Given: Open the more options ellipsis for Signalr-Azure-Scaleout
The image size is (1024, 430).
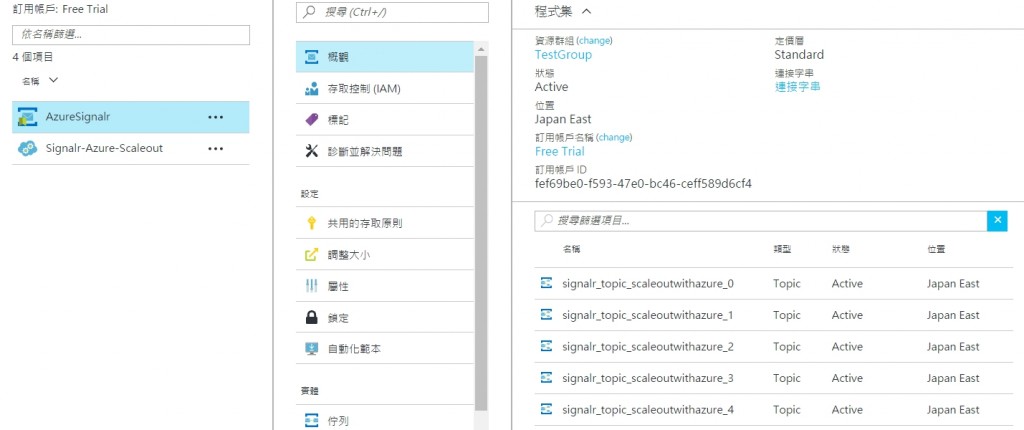Looking at the screenshot, I should 216,148.
